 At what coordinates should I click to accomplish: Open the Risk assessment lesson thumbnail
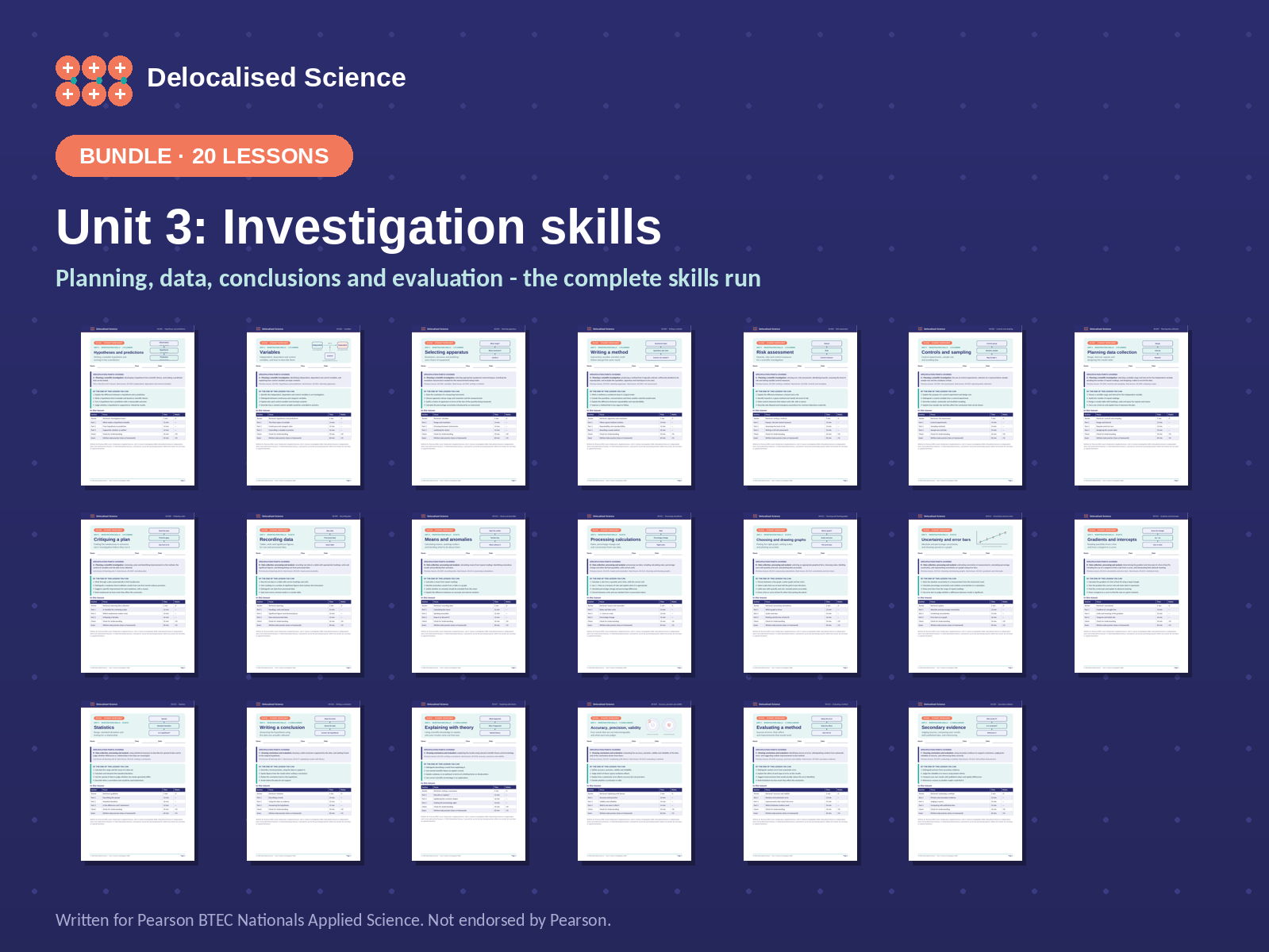800,405
